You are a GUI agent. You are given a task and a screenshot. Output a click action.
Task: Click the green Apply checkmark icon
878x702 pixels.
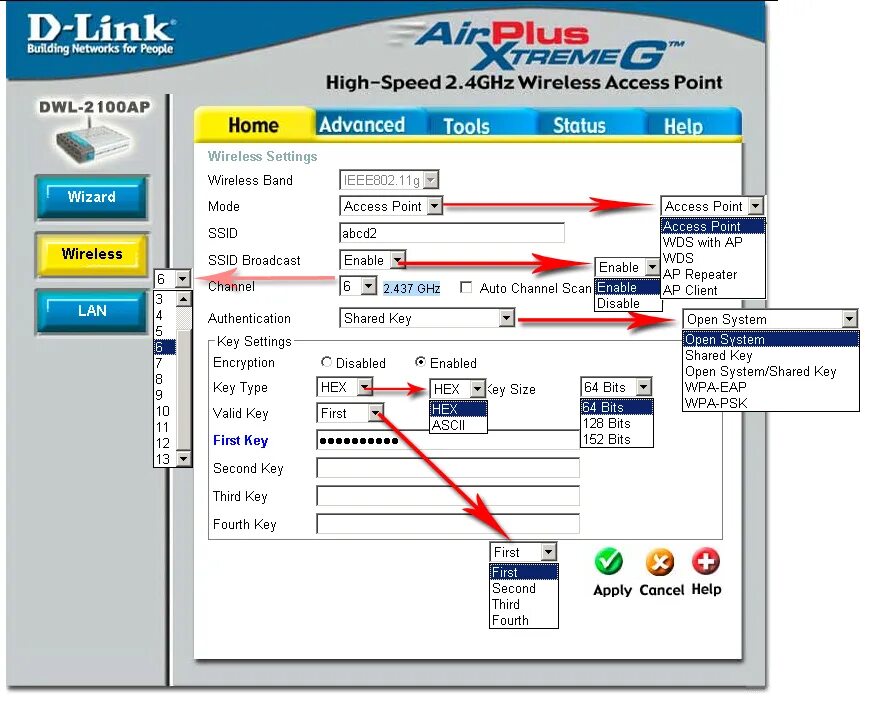[x=608, y=562]
